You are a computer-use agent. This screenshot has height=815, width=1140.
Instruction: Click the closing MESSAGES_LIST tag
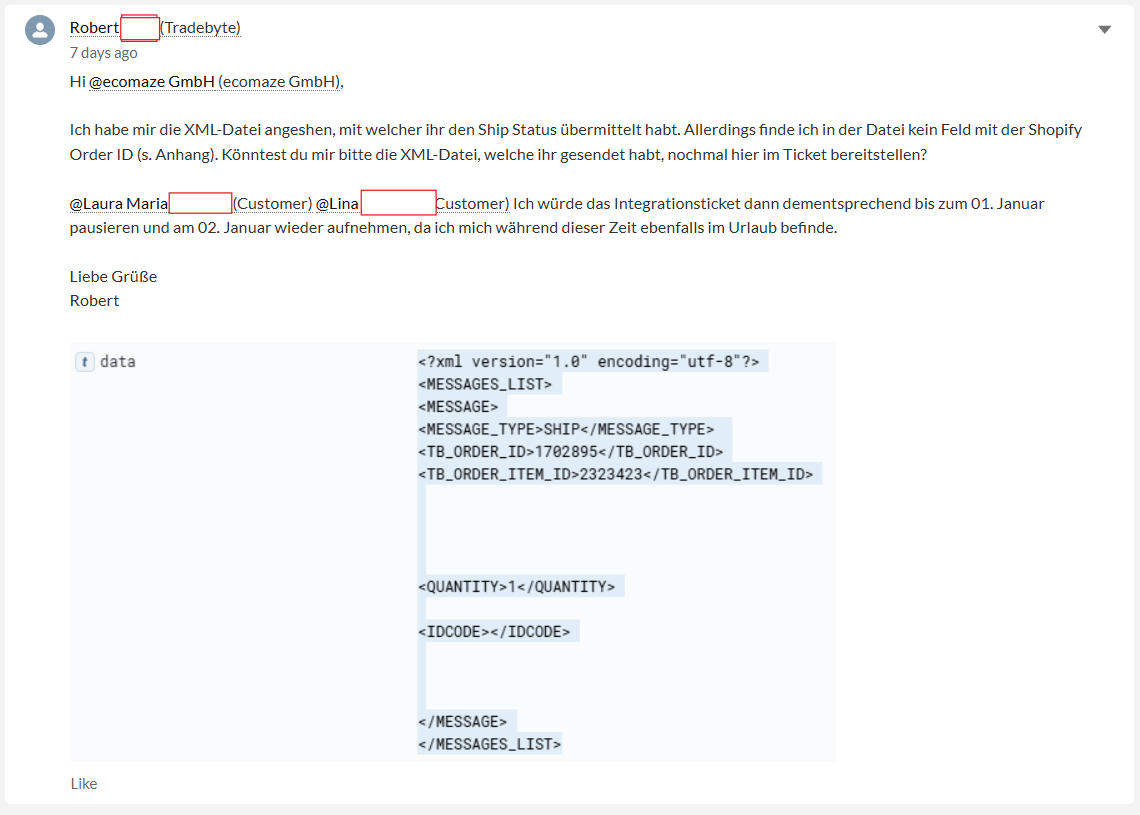[489, 744]
